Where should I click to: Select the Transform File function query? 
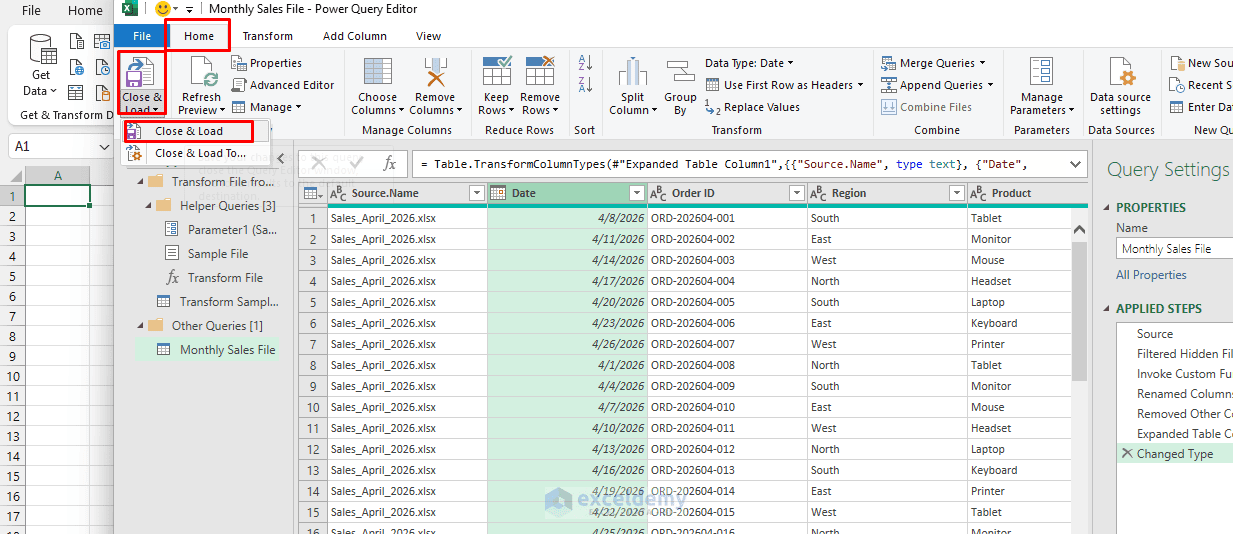pos(225,278)
